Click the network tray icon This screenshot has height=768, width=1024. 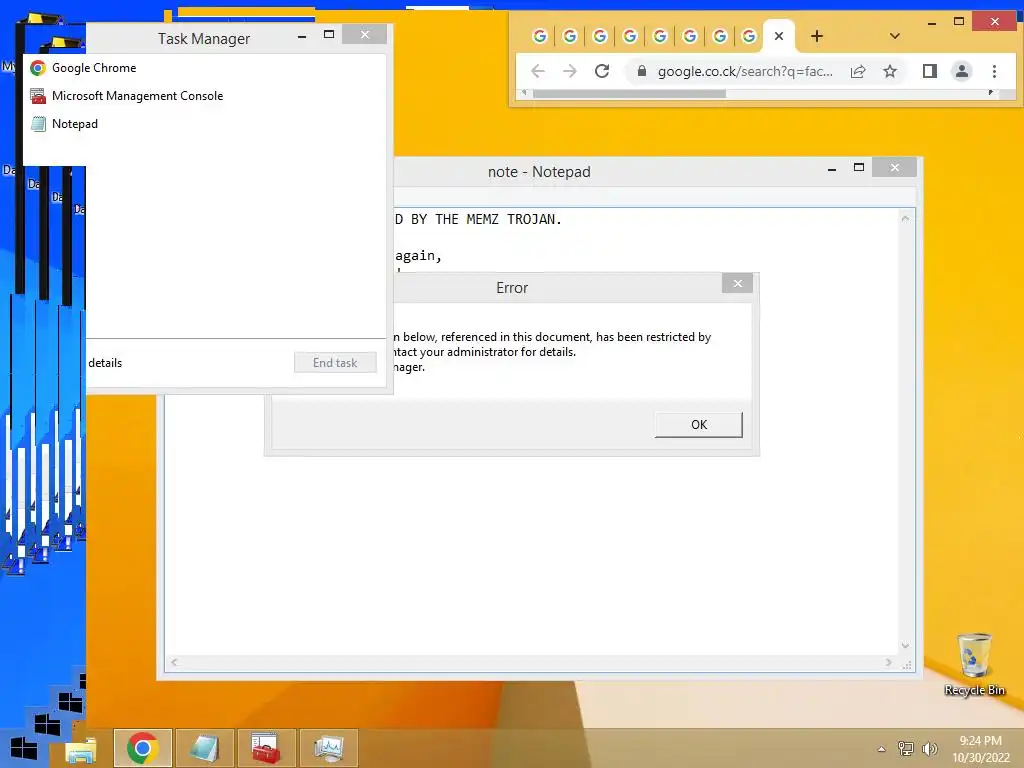coord(906,749)
